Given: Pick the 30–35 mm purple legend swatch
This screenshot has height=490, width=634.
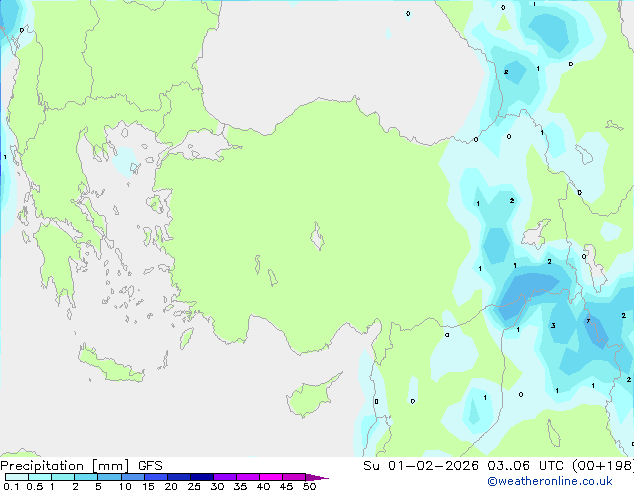Looking at the screenshot, I should pos(225,477).
